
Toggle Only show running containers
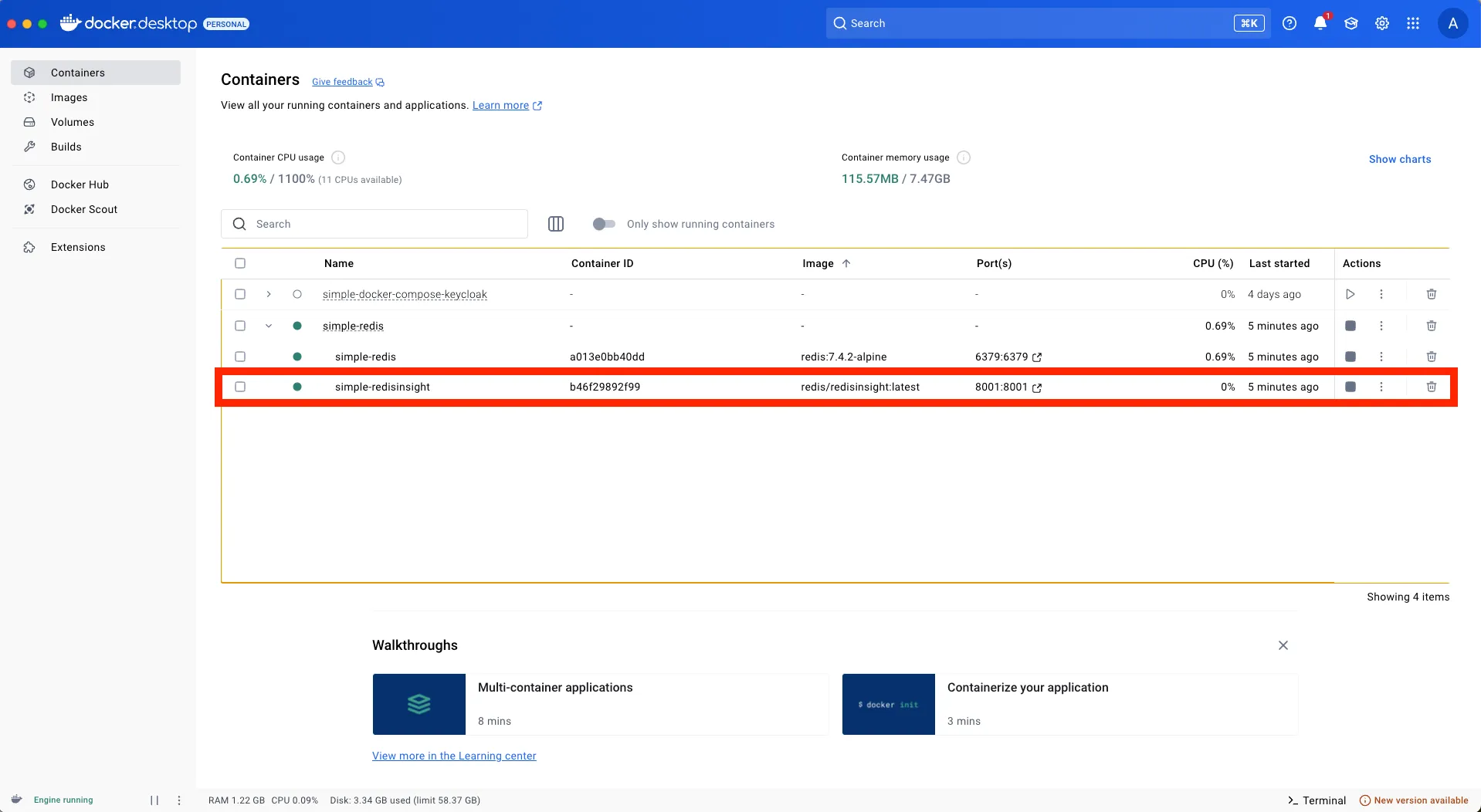coord(604,224)
